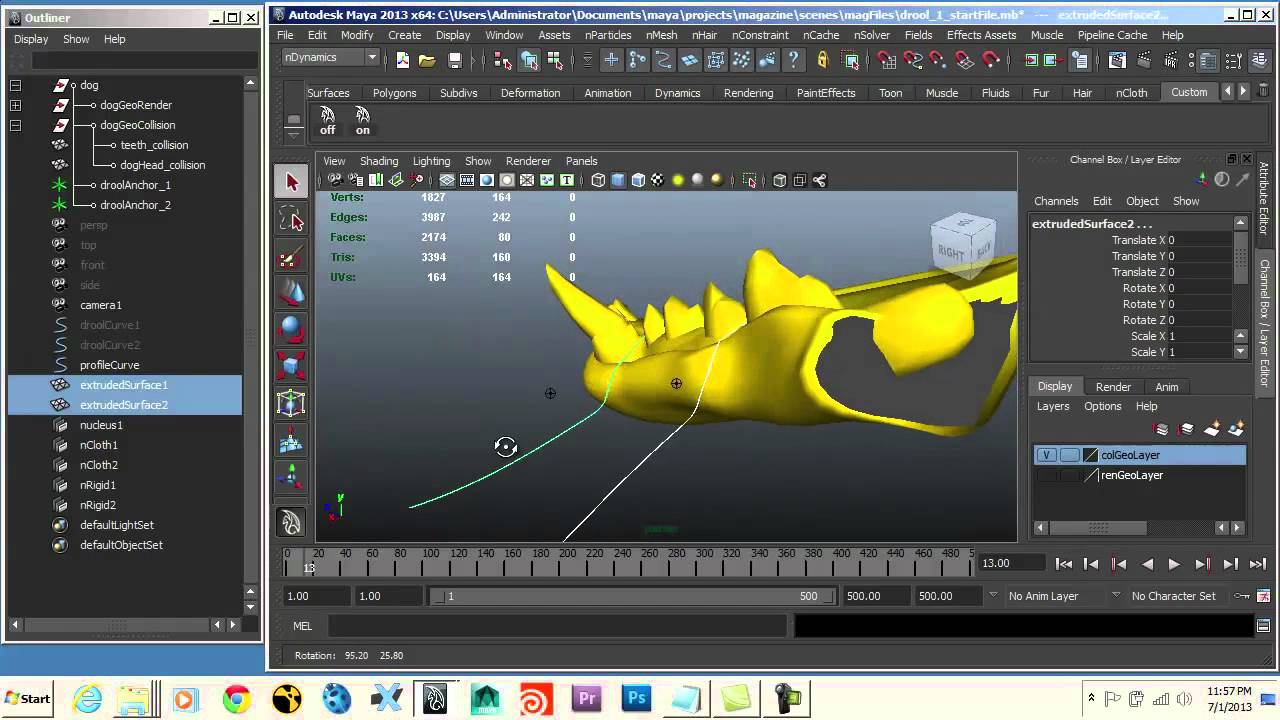Screen dimensions: 1280x720
Task: Toggle visibility of colGeoLayer
Action: pos(1046,455)
